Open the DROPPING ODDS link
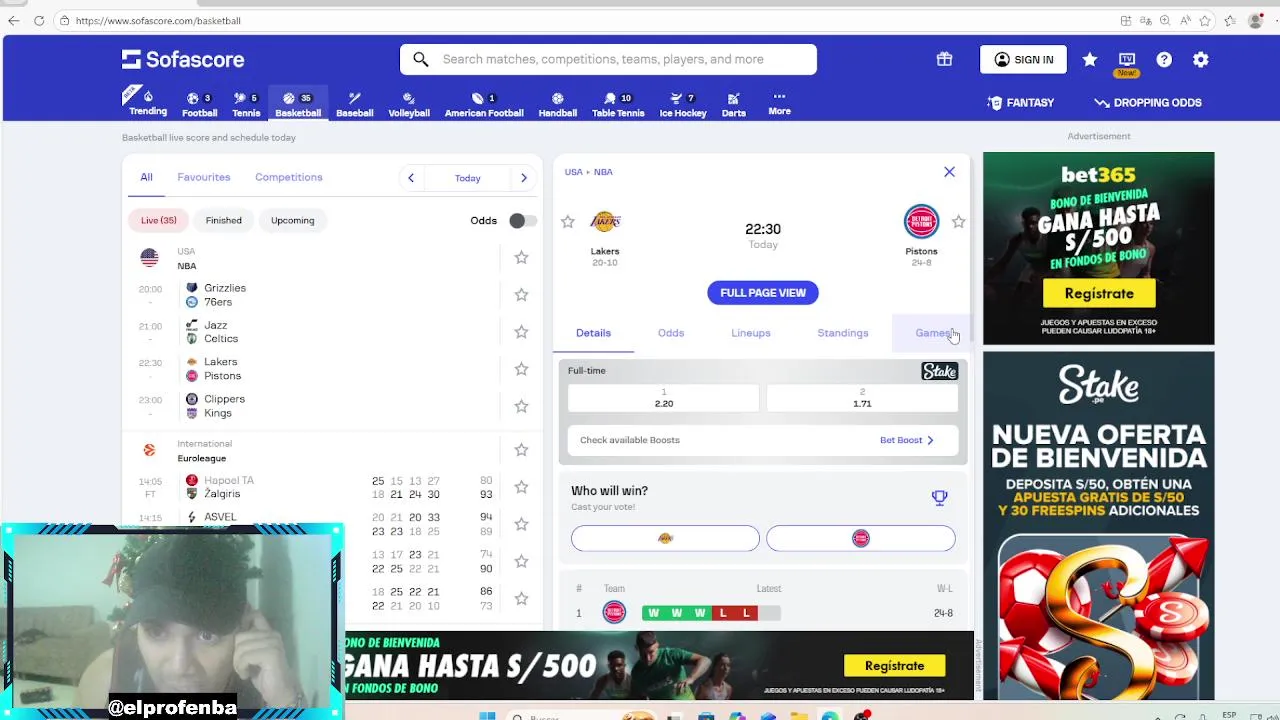Image resolution: width=1280 pixels, height=720 pixels. point(1148,103)
